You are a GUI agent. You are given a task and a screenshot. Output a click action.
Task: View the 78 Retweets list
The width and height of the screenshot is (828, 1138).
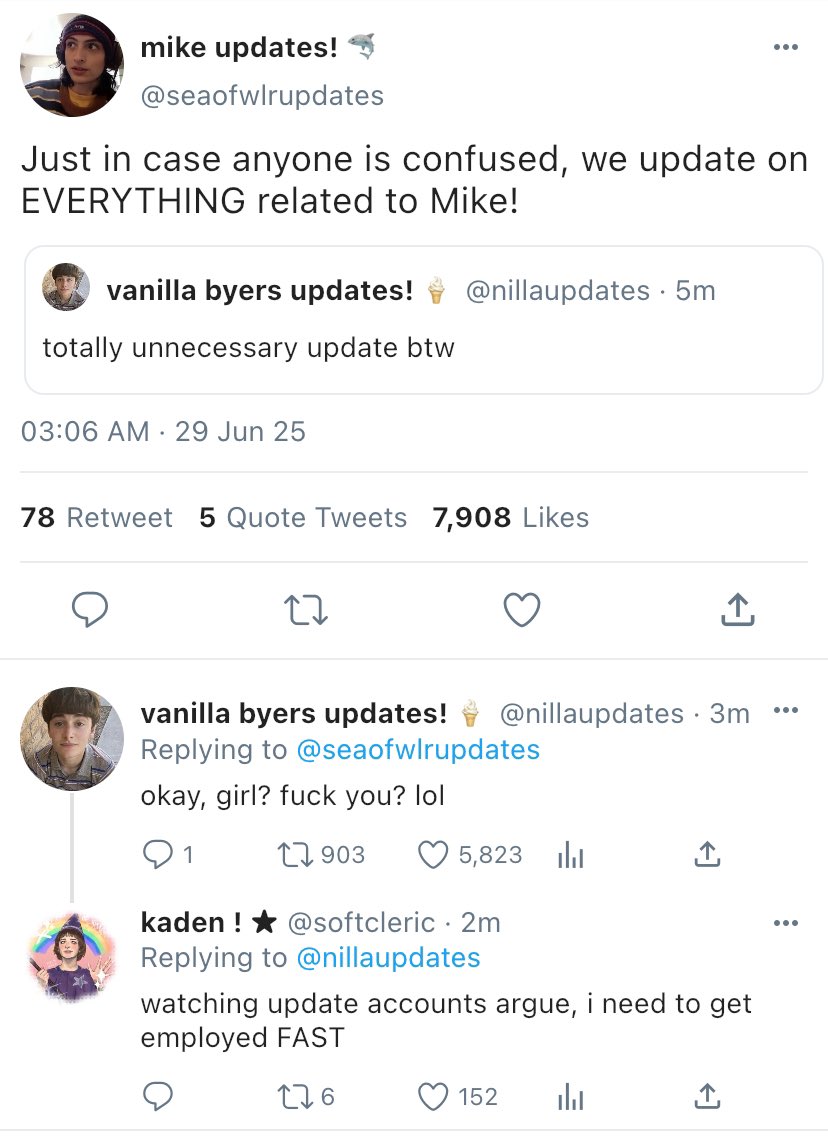pos(96,517)
